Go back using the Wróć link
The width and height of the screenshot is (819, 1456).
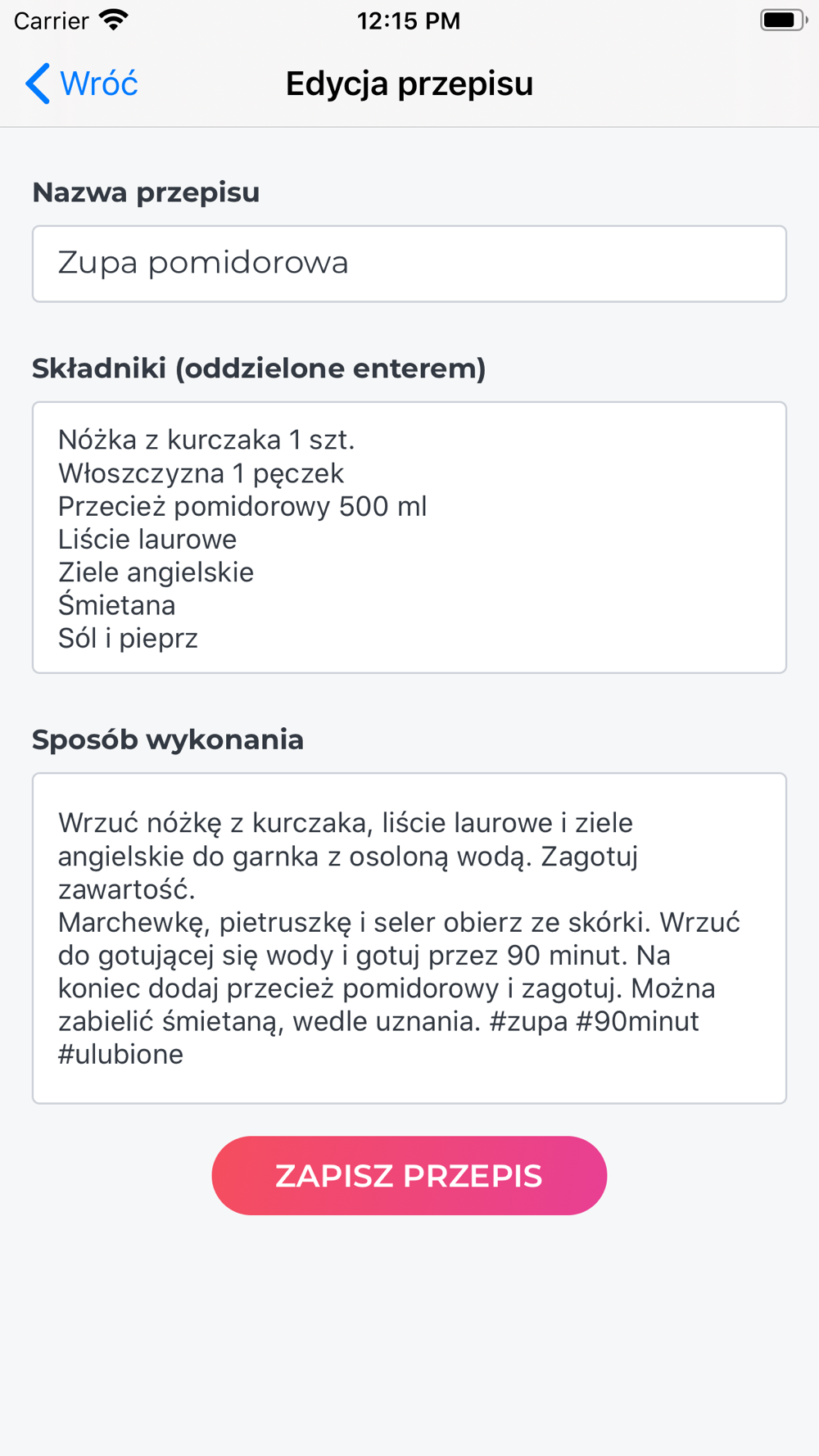pyautogui.click(x=82, y=84)
